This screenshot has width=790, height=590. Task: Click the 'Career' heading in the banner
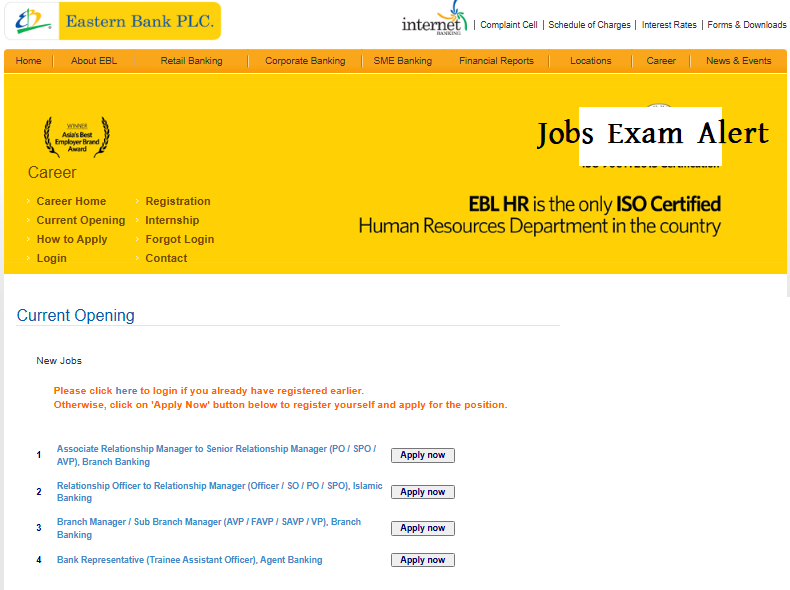[x=52, y=172]
